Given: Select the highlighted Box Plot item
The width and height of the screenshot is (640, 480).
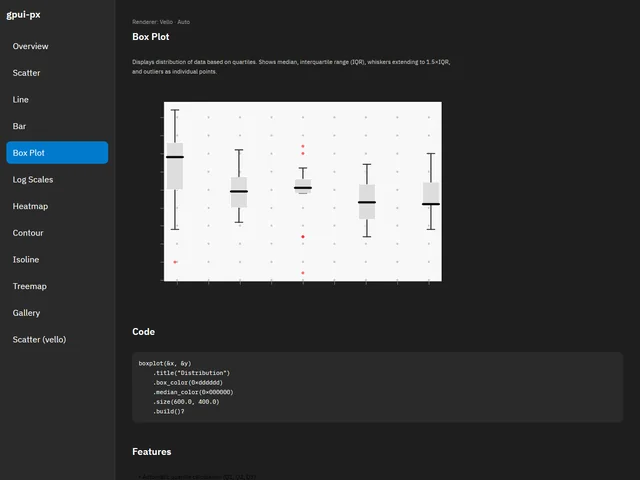Looking at the screenshot, I should [x=57, y=153].
